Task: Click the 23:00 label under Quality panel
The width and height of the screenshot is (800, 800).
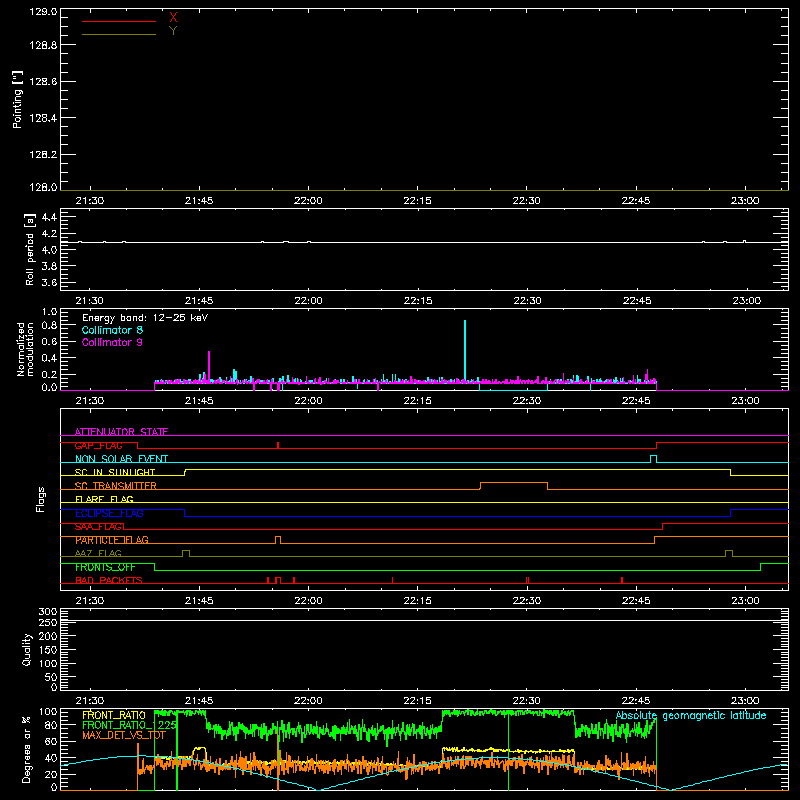Action: (x=745, y=701)
